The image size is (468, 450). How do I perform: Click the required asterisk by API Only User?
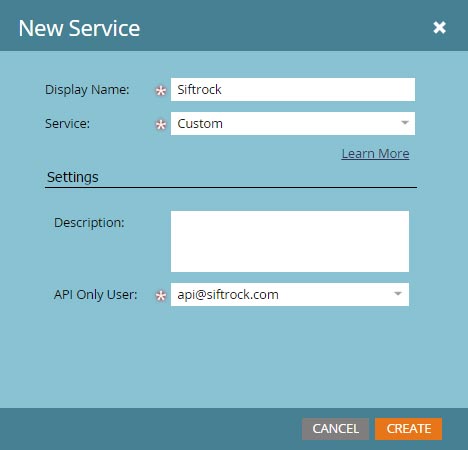pyautogui.click(x=161, y=295)
